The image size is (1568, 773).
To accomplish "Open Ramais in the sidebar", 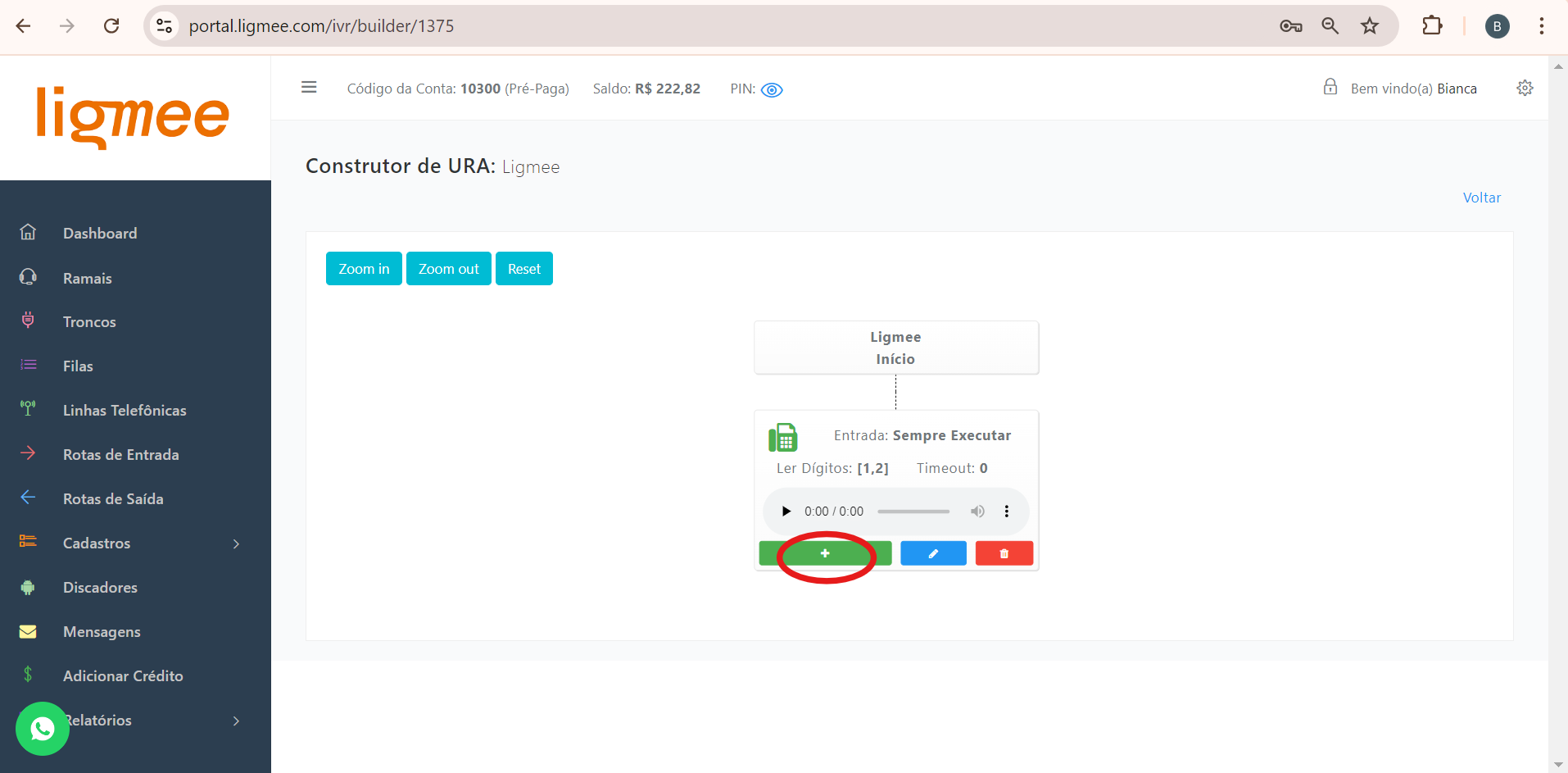I will click(x=87, y=279).
